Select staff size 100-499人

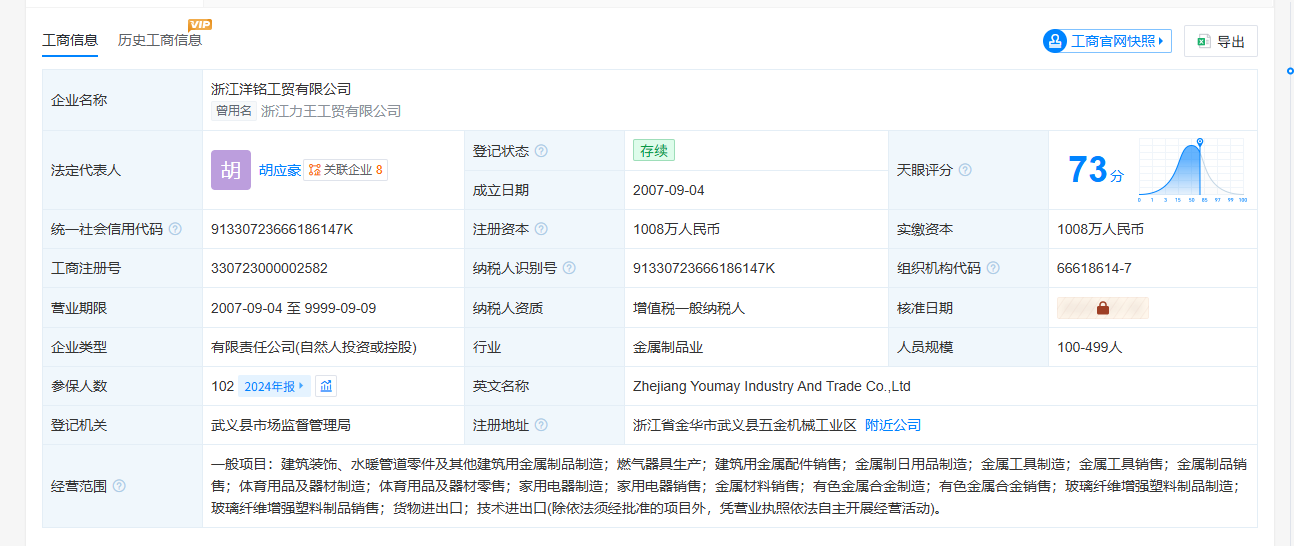pos(1090,347)
